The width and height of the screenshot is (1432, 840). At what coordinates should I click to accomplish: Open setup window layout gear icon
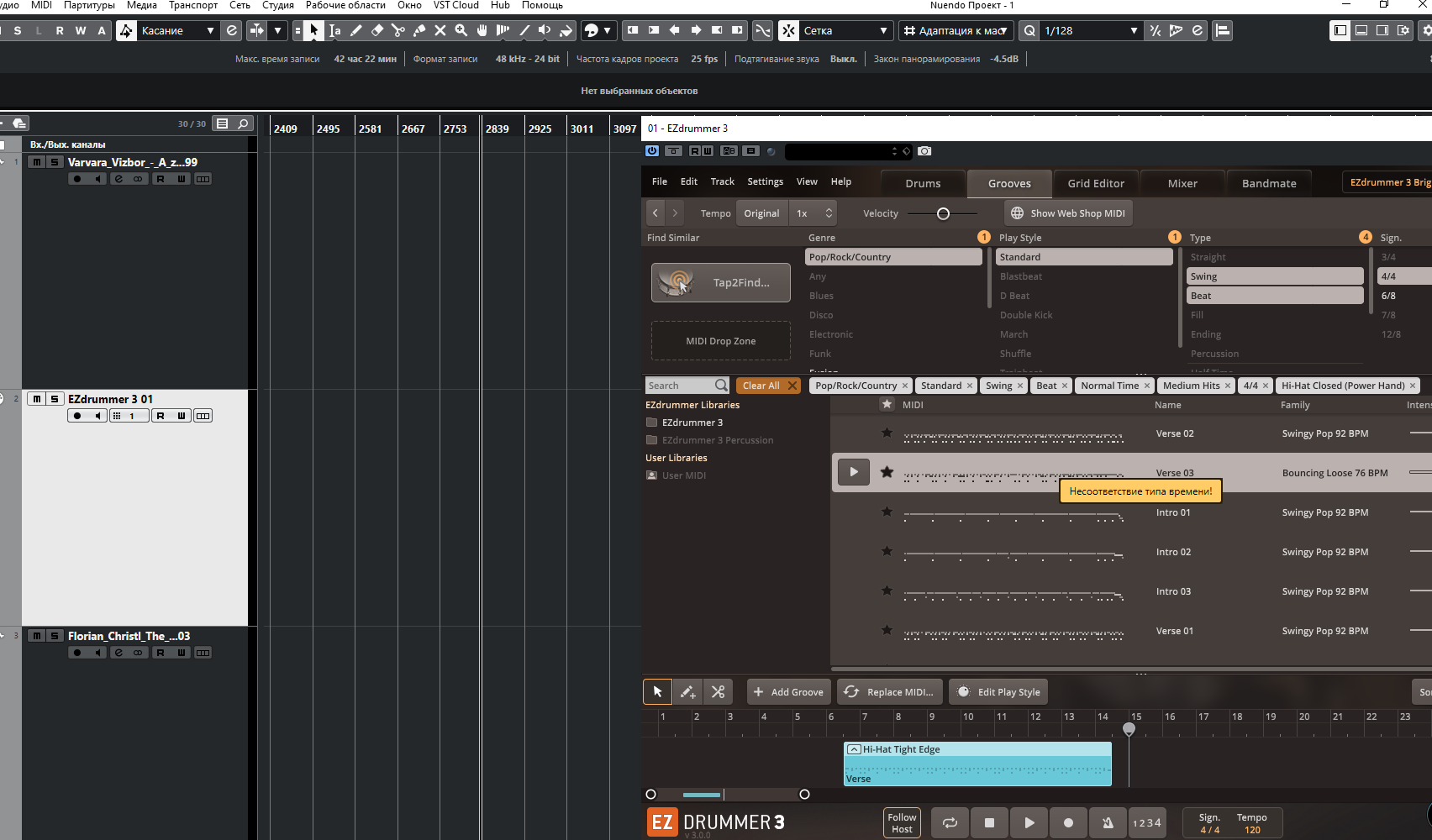(1403, 30)
